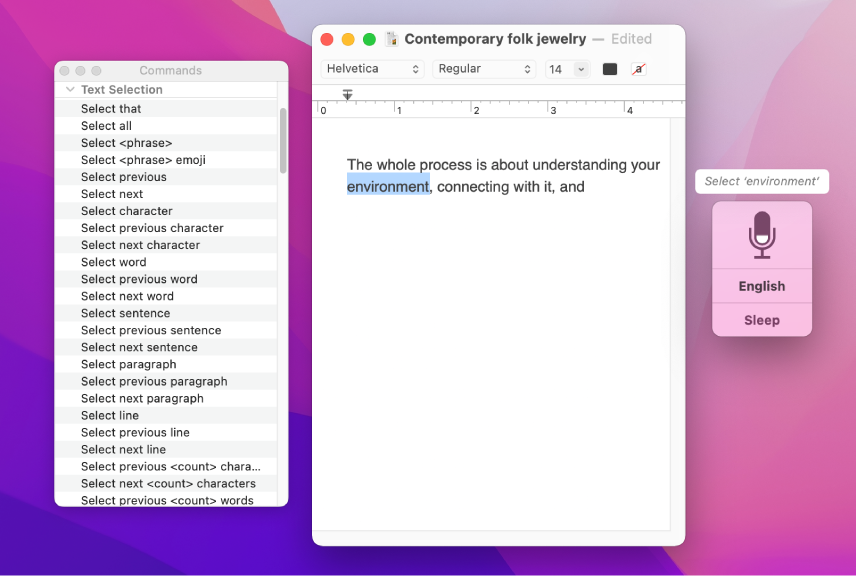This screenshot has width=858, height=578.
Task: Open the text color swatch in the toolbar
Action: click(608, 69)
